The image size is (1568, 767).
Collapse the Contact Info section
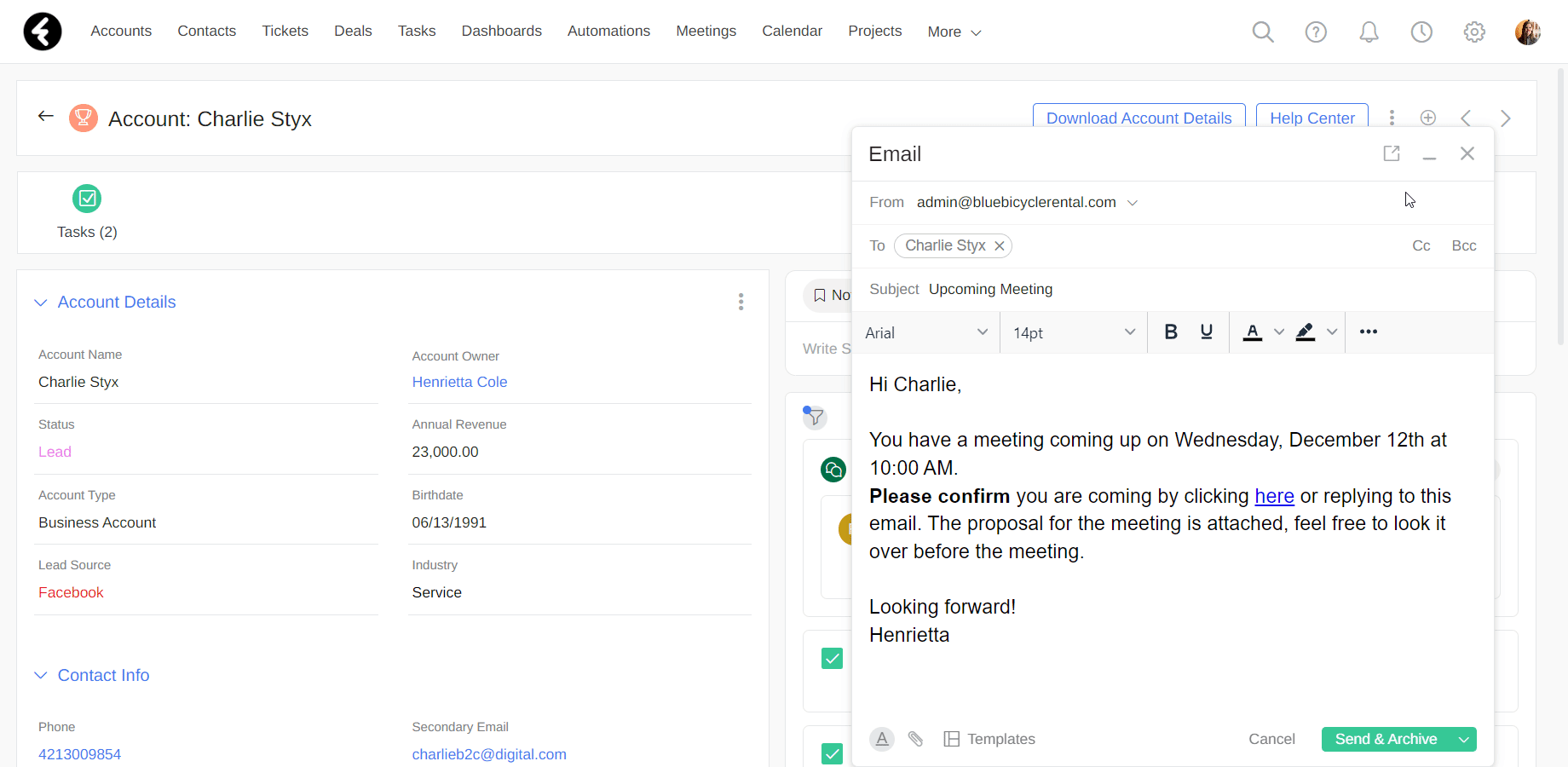[40, 675]
